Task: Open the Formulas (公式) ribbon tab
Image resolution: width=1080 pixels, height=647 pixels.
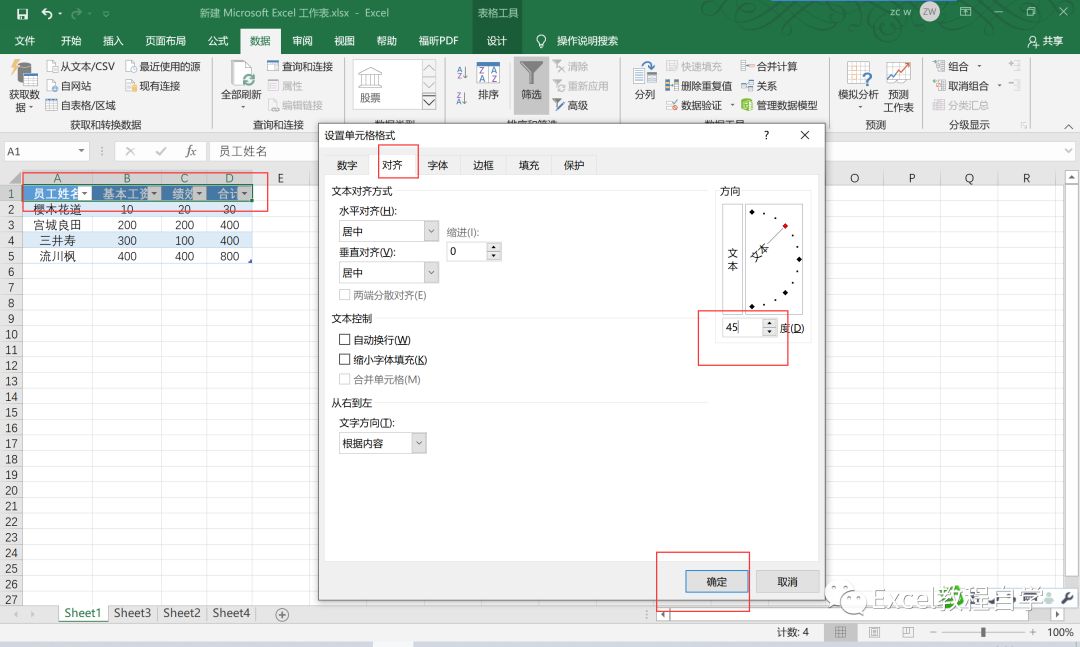Action: click(x=218, y=41)
